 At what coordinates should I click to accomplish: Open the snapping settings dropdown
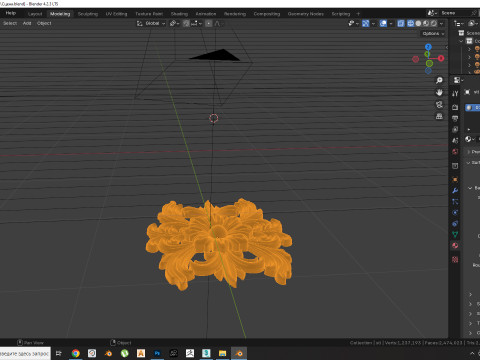(196, 23)
